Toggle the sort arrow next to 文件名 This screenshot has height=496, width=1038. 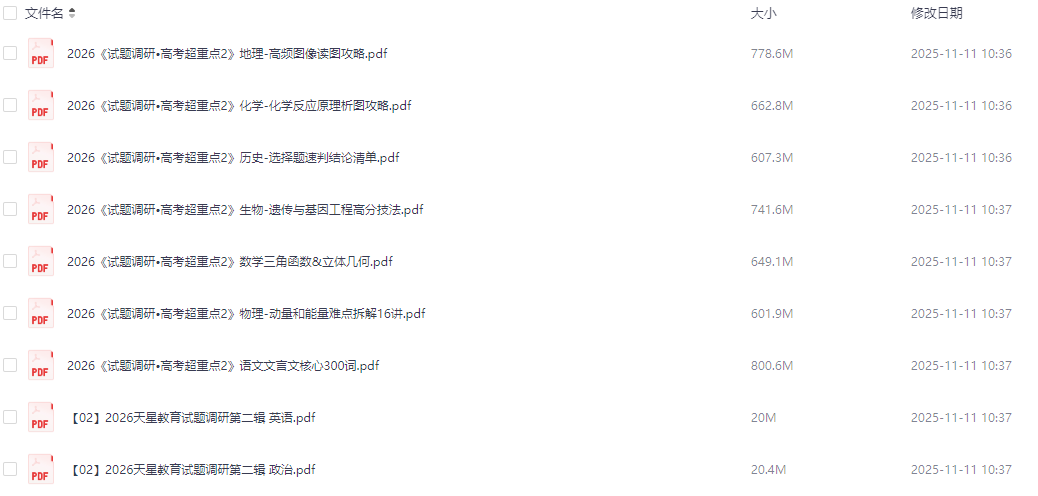[x=71, y=13]
